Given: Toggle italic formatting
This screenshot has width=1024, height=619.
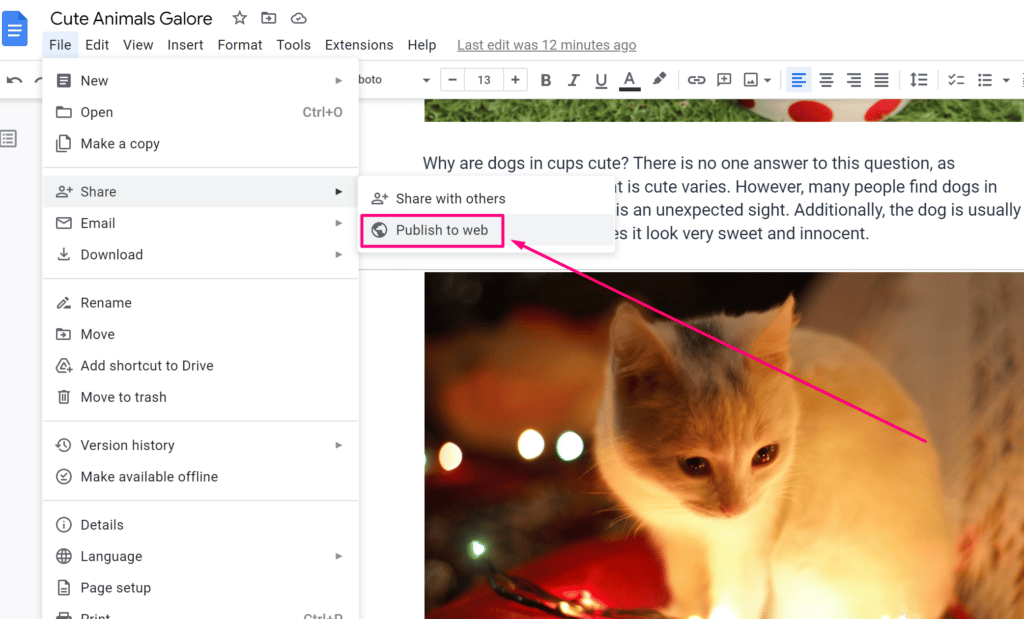Looking at the screenshot, I should click(x=573, y=80).
